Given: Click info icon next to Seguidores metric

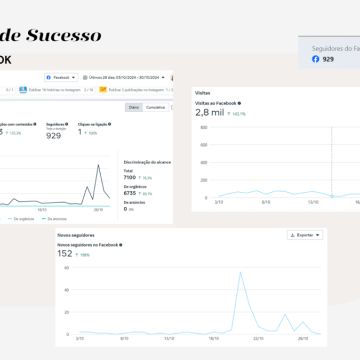Looking at the screenshot, I should pyautogui.click(x=67, y=124).
